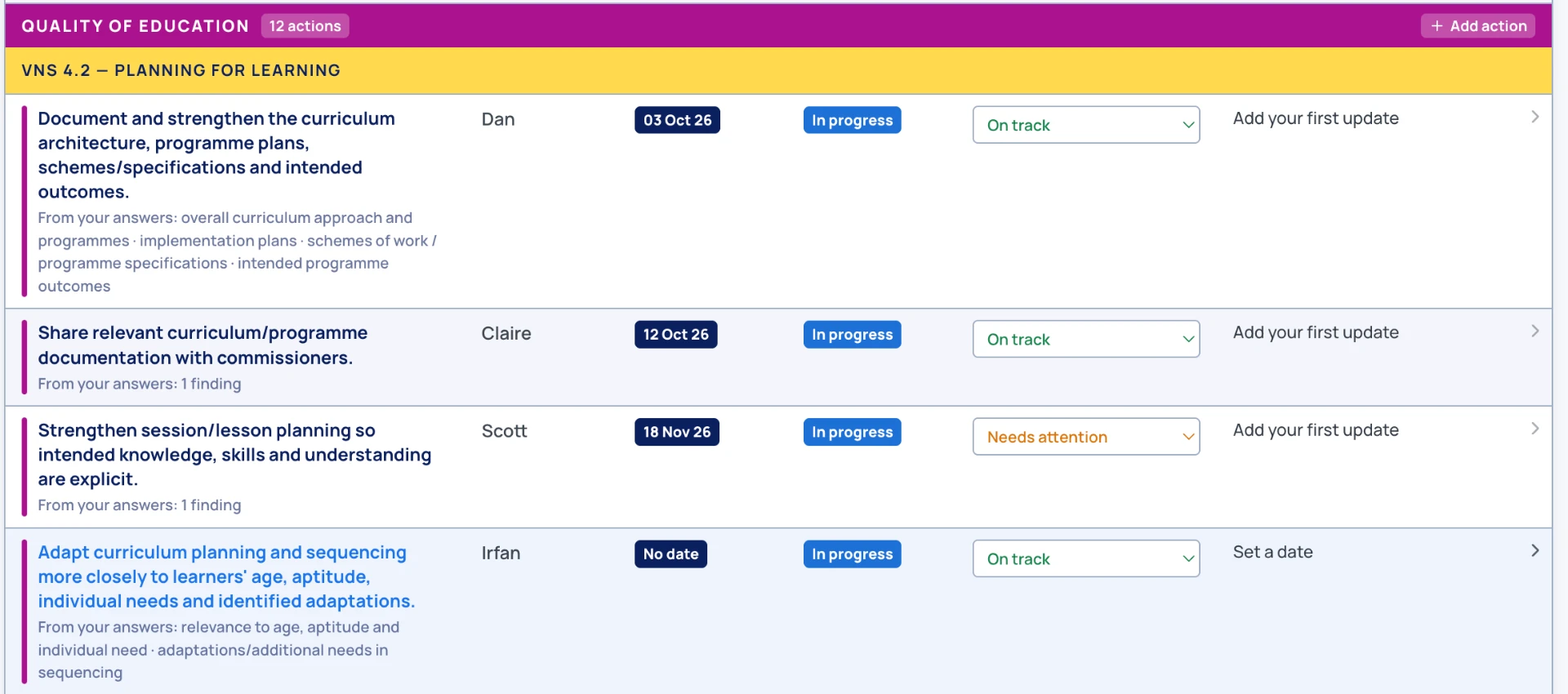
Task: Select the 12 Oct 26 date badge
Action: tap(676, 335)
